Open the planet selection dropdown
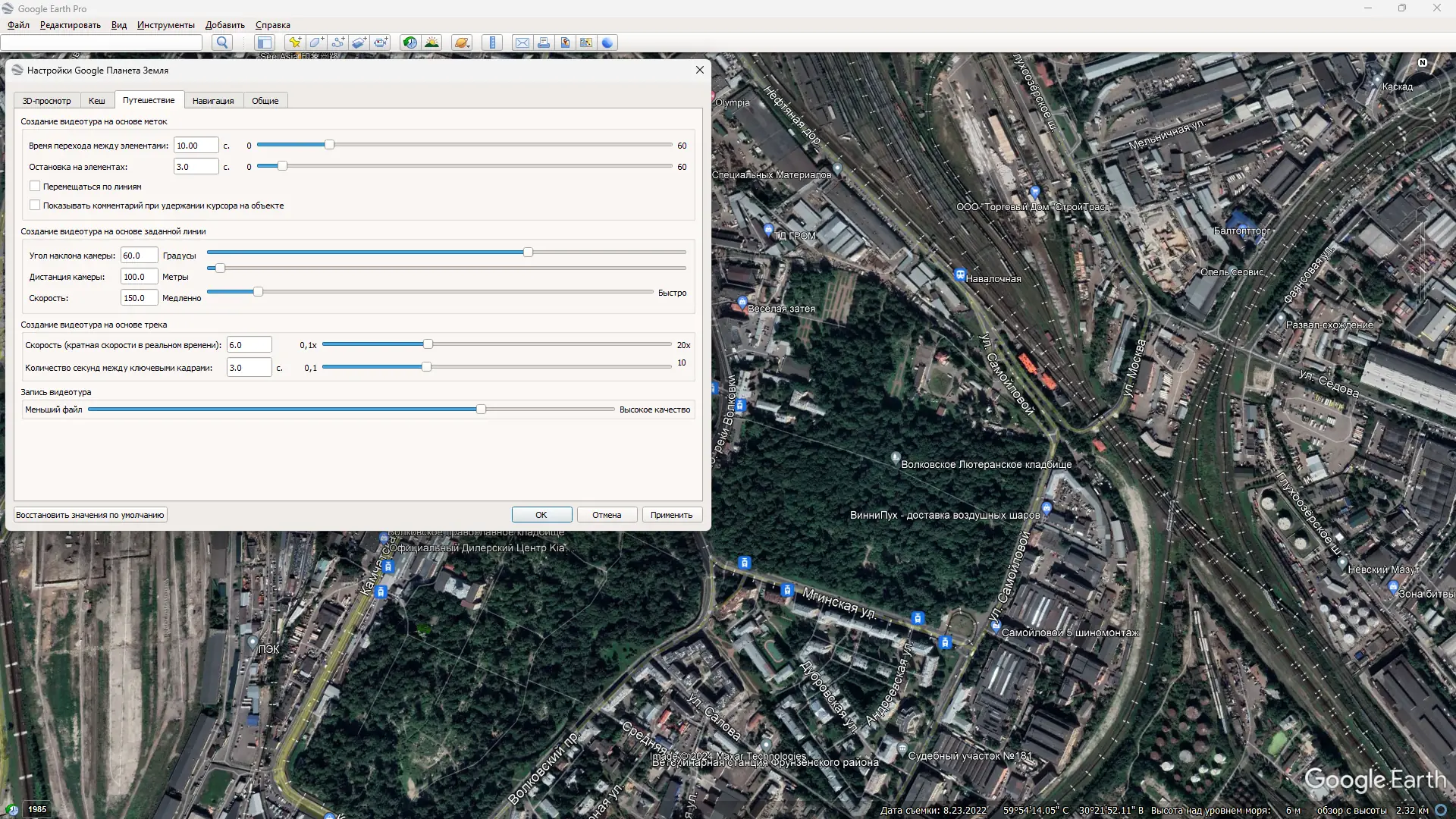Image resolution: width=1456 pixels, height=819 pixels. [463, 42]
